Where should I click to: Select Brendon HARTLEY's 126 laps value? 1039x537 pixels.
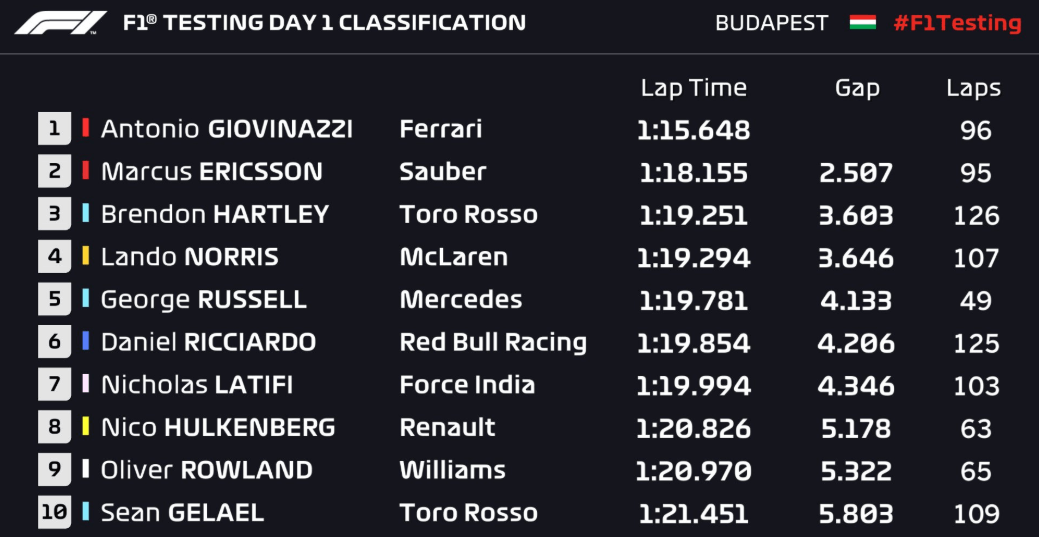[x=976, y=215]
